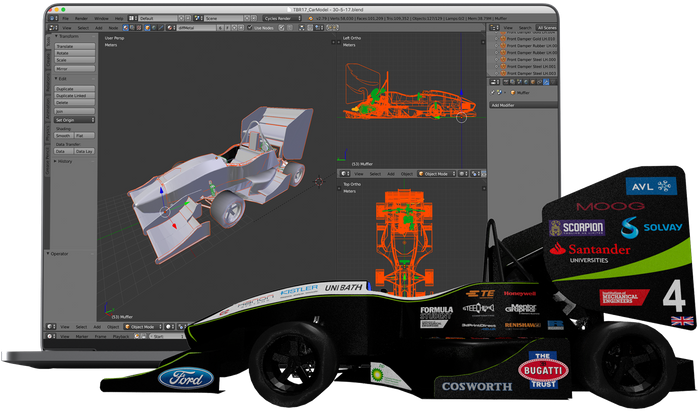Viewport: 699px width, 412px height.
Task: Click the Blender logo in info header
Action: [311, 18]
